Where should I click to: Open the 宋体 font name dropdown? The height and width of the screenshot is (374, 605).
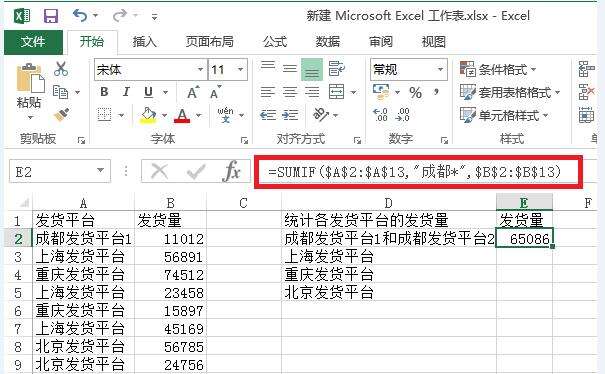click(201, 69)
